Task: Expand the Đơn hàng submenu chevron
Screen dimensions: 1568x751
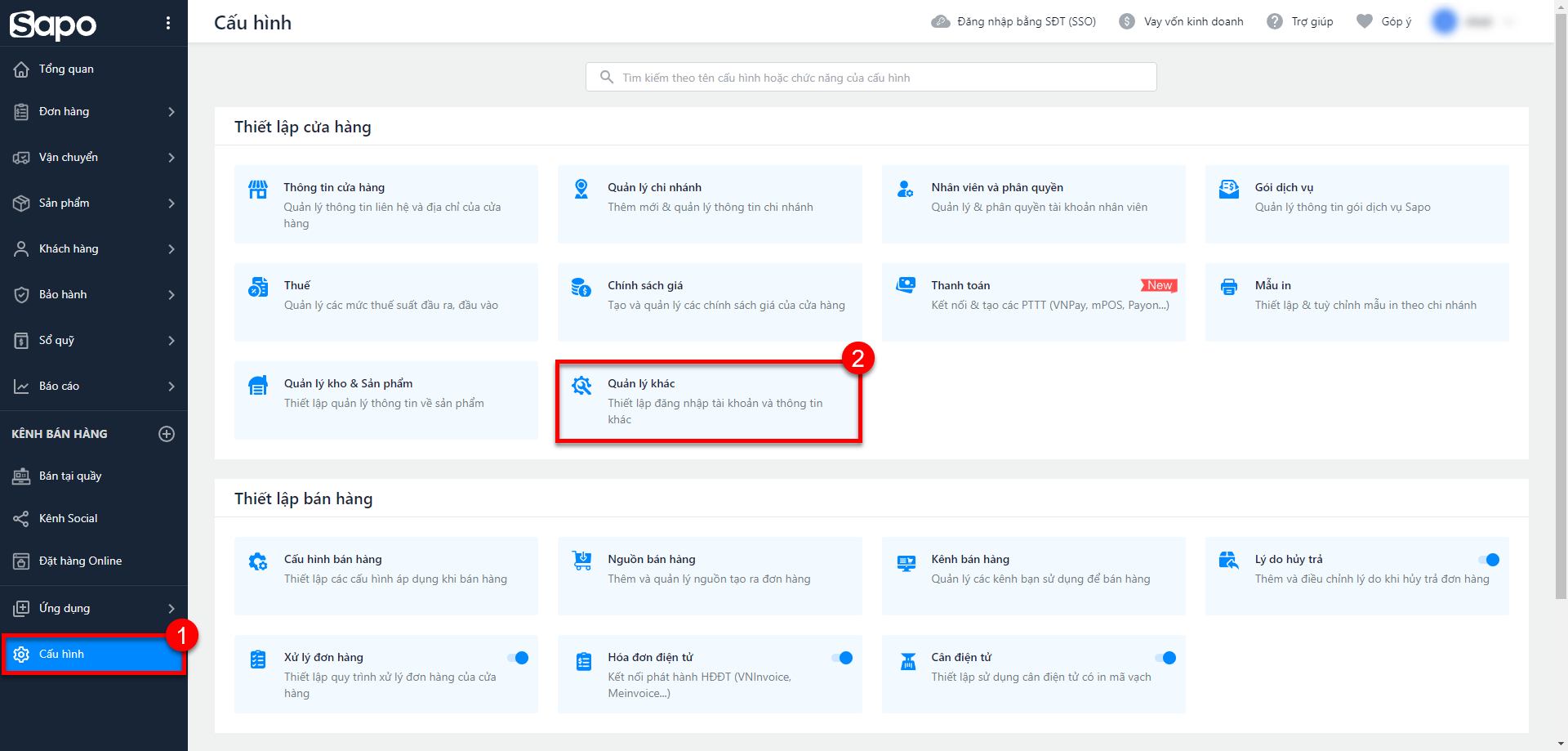Action: coord(171,112)
